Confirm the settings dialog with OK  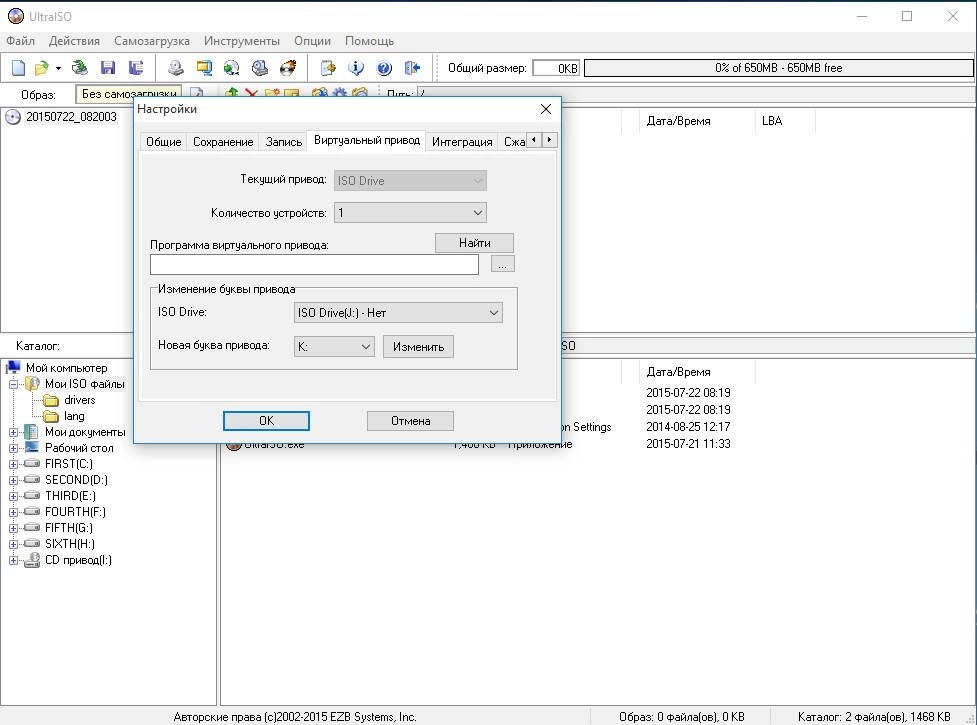pos(266,420)
